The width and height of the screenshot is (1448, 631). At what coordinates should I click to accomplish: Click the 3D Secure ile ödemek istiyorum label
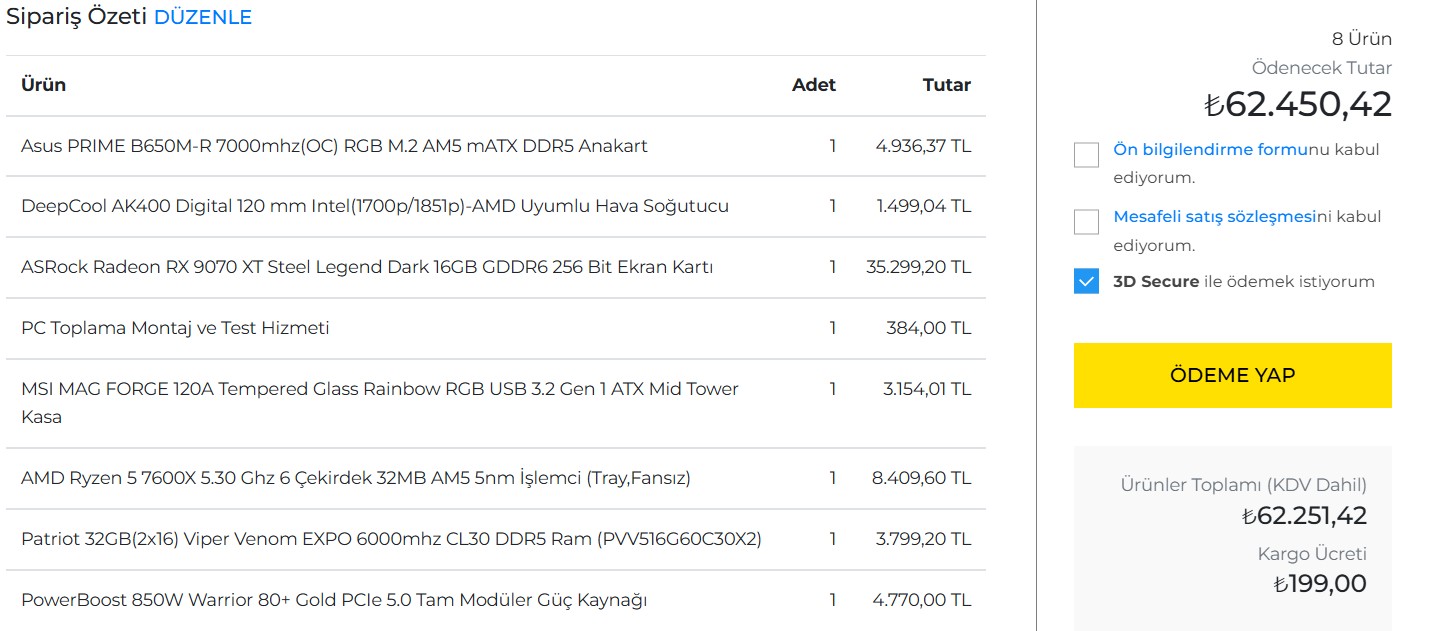1244,282
